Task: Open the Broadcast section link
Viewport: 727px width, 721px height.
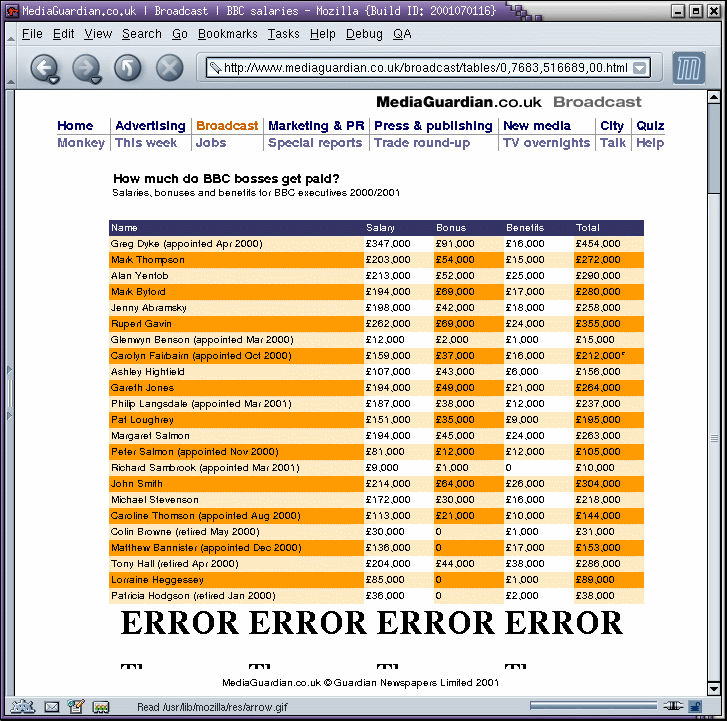Action: 227,126
